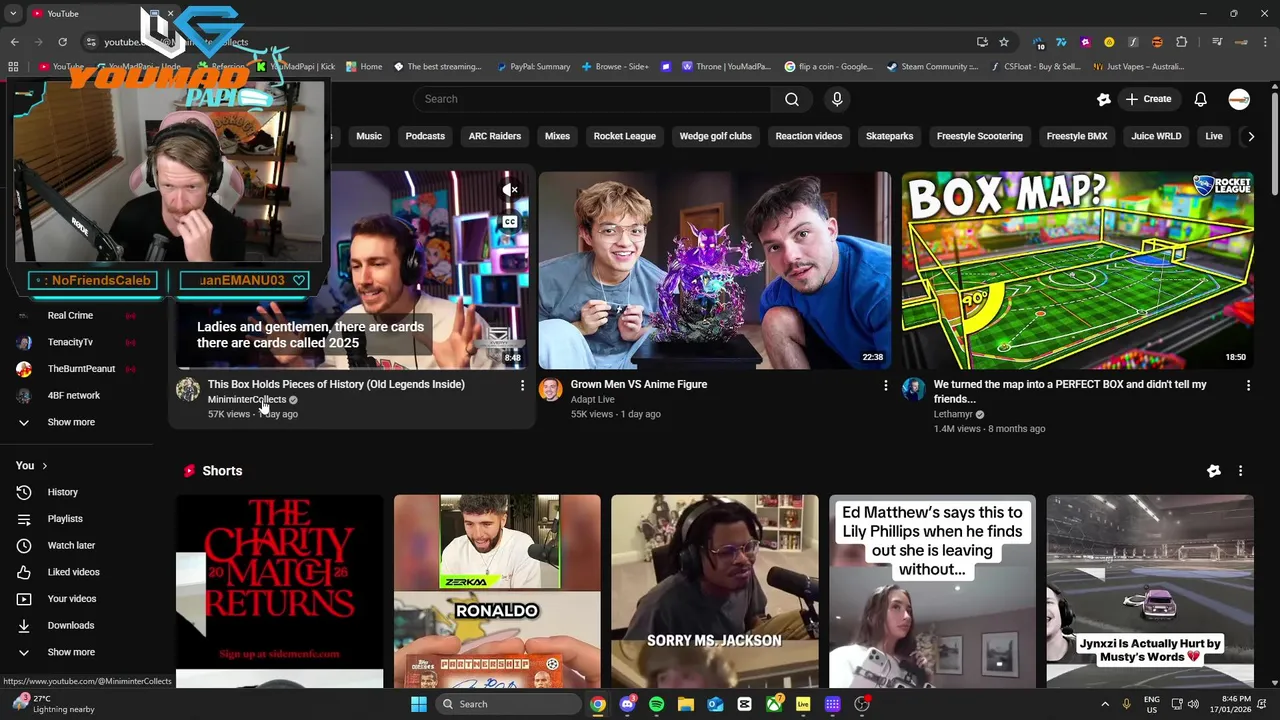Click the icon beside Shorts options menu

point(1213,471)
